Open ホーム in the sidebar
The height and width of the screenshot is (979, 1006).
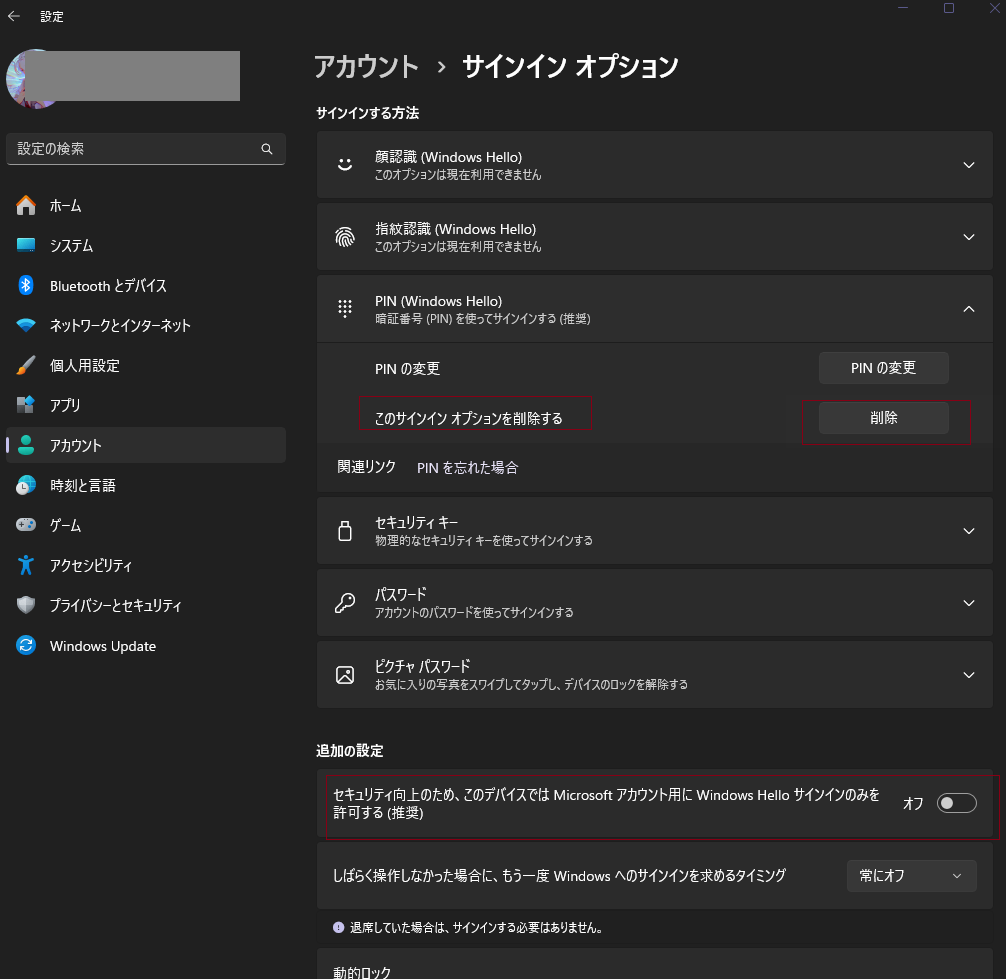(x=146, y=205)
